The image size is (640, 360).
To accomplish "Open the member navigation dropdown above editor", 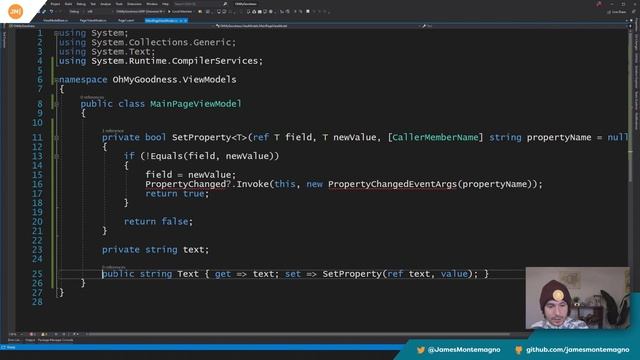I will pos(524,26).
